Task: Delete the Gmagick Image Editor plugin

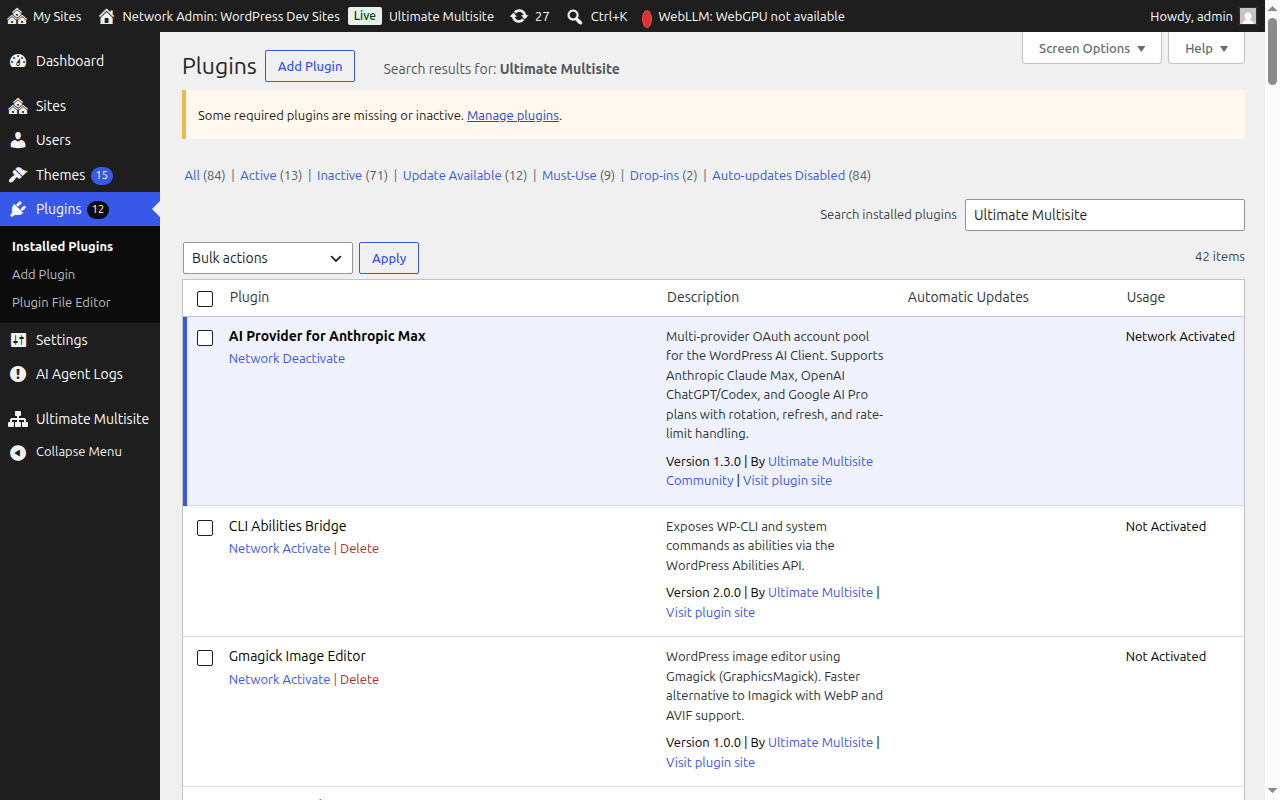Action: [x=359, y=679]
